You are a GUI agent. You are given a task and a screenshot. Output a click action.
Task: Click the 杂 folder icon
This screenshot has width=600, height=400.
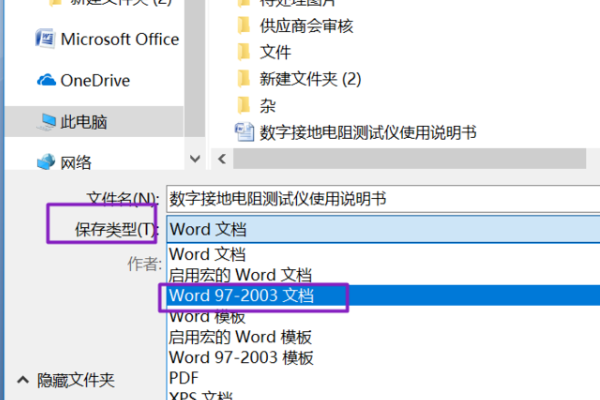(x=244, y=106)
